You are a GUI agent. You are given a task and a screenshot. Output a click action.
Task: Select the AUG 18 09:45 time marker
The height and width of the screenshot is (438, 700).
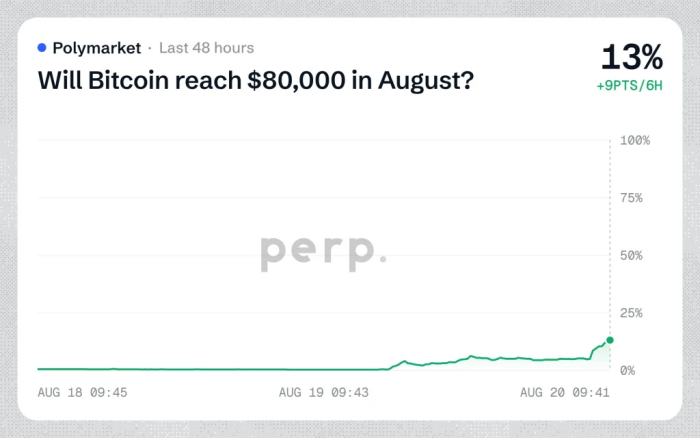point(83,392)
